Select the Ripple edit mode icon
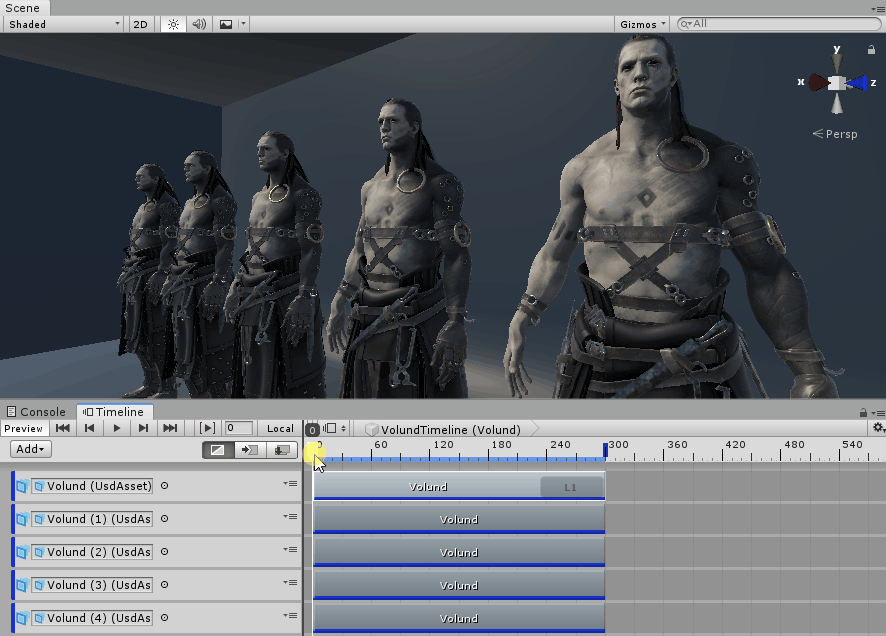 (250, 450)
